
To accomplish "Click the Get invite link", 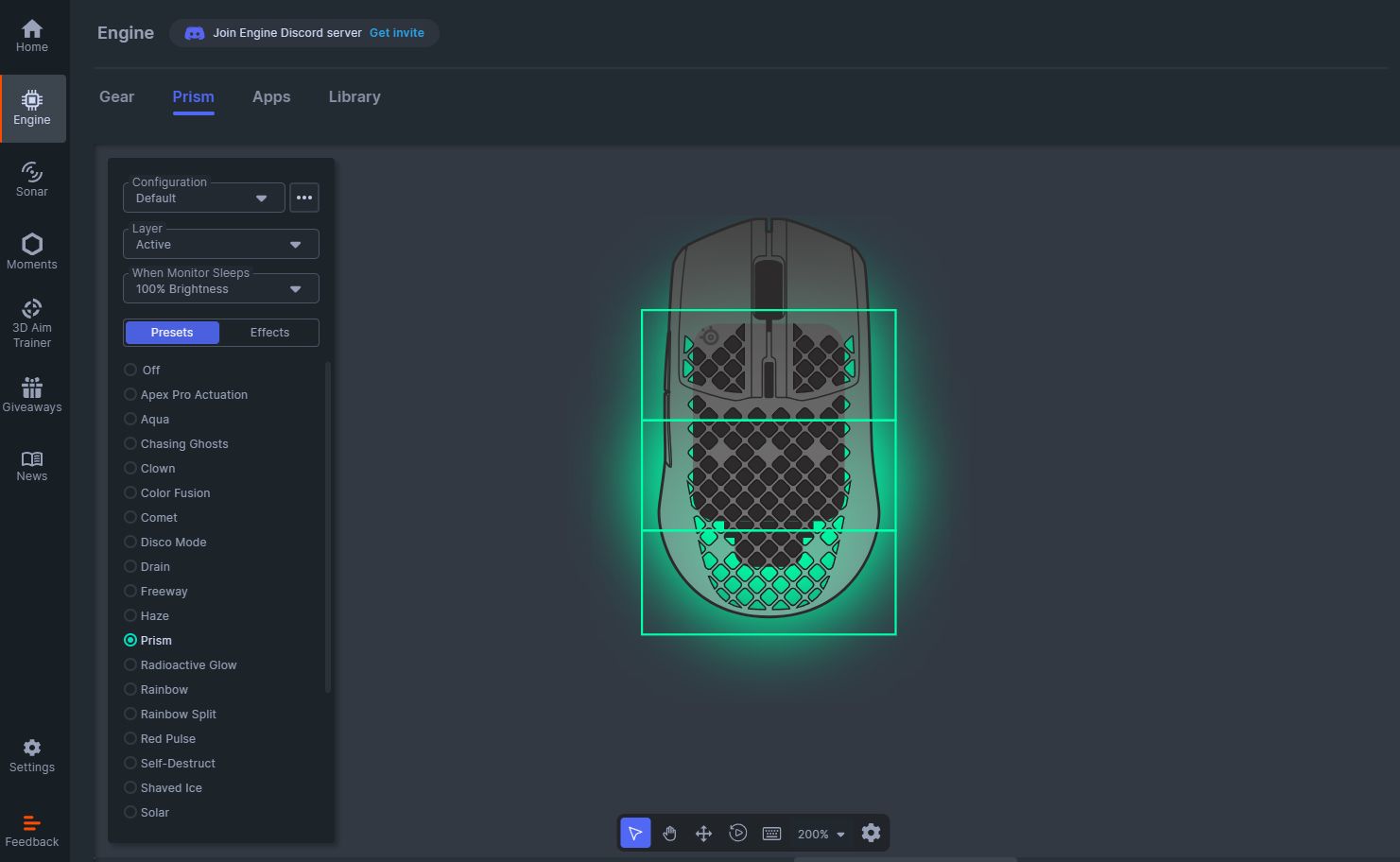I will 397,33.
